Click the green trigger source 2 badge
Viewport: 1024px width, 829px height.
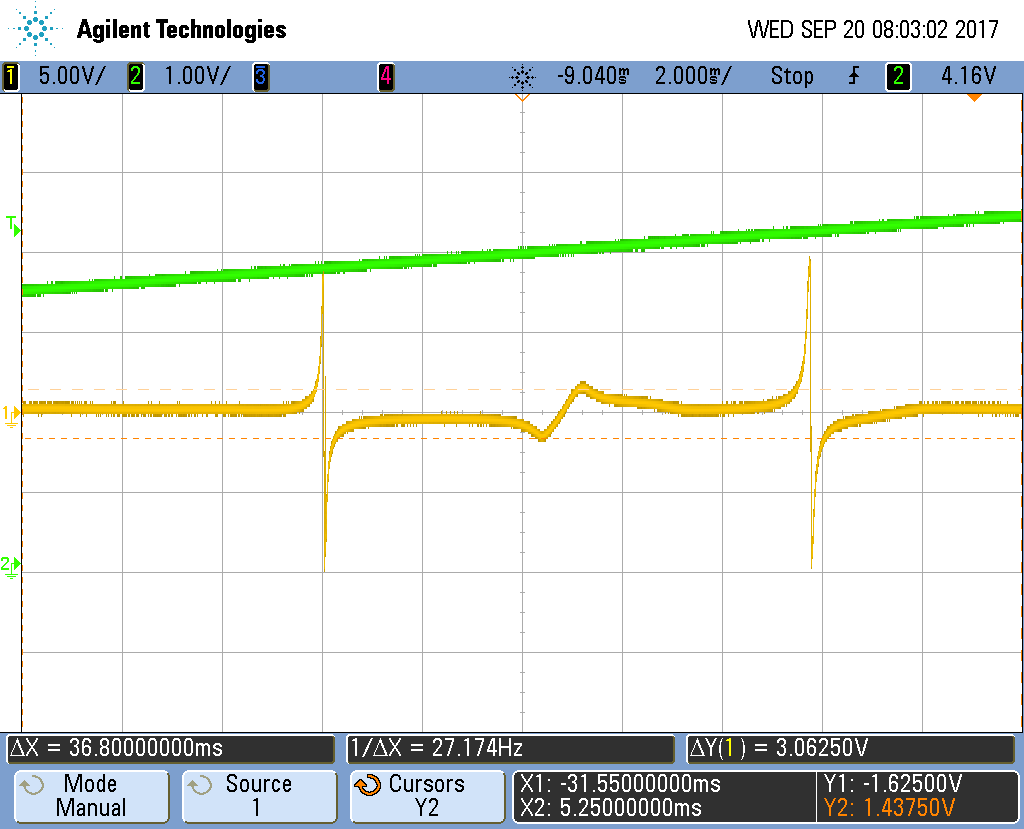898,76
